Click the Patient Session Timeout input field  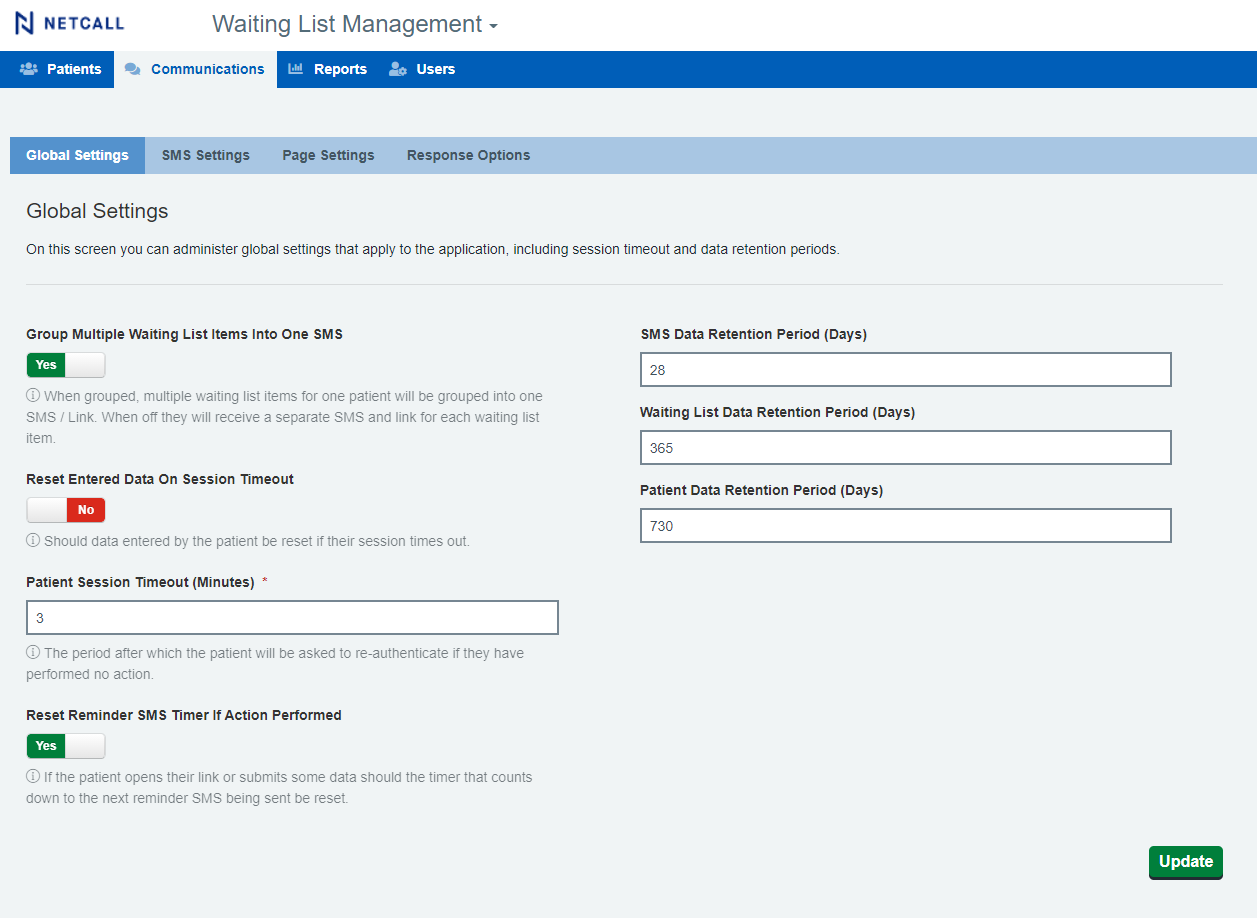(x=292, y=618)
